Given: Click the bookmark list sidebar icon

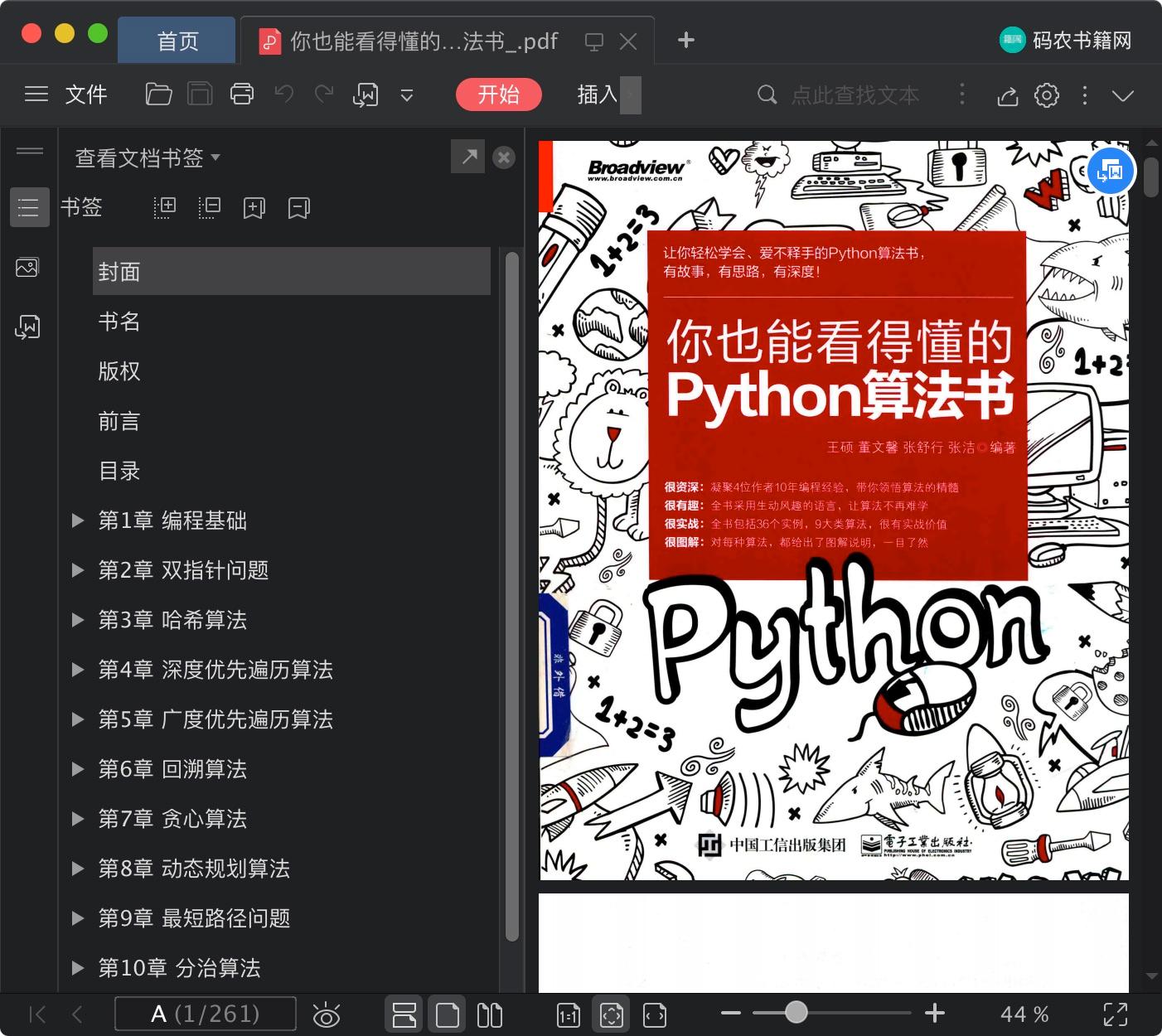Looking at the screenshot, I should 29,207.
